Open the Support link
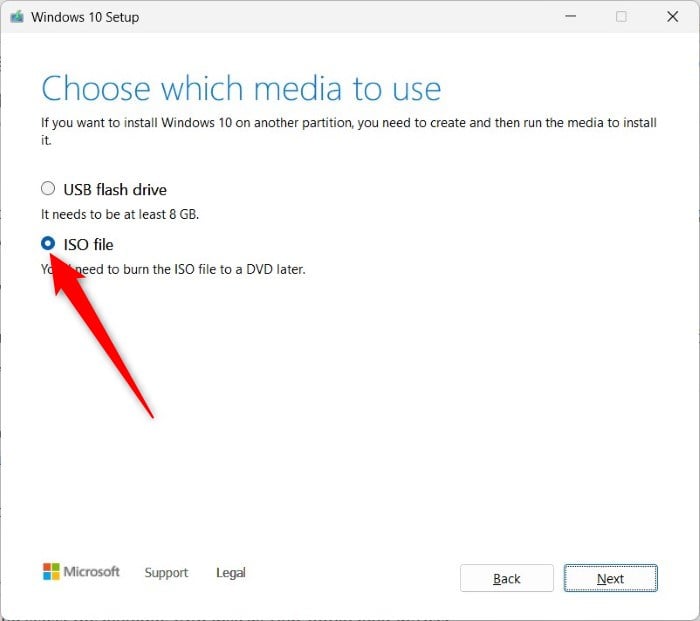 coord(166,572)
